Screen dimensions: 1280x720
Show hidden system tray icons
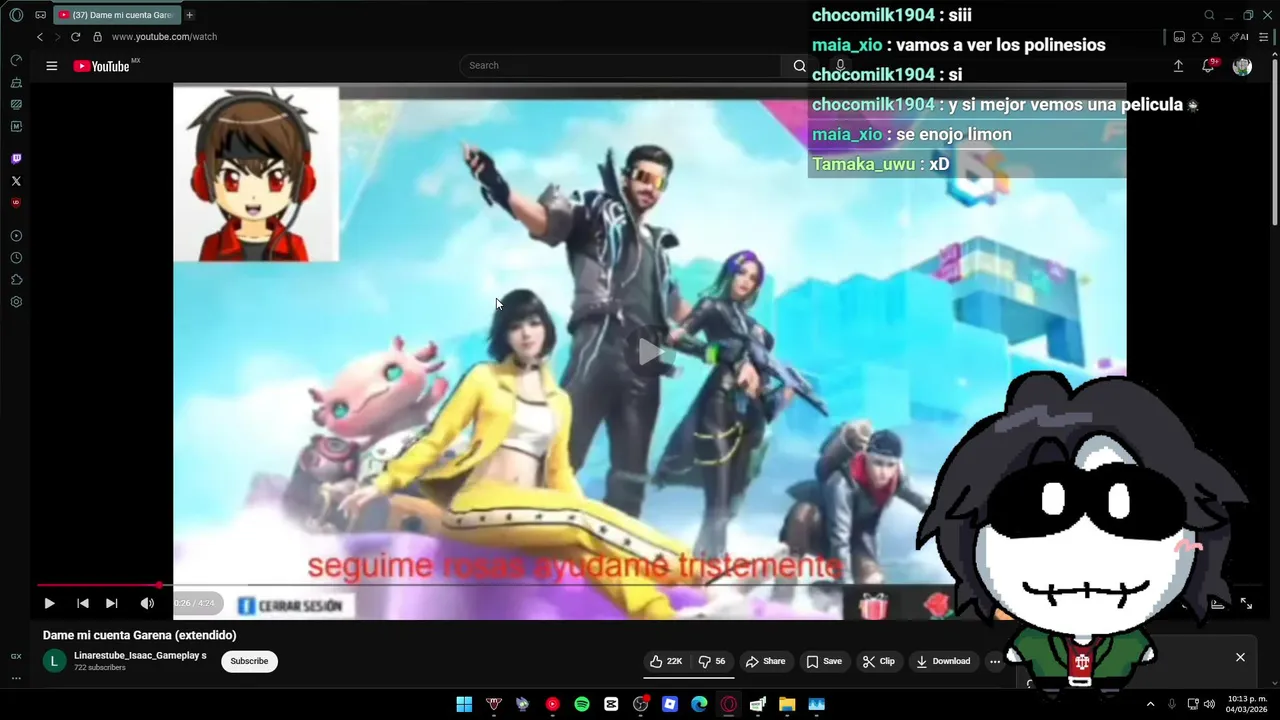[x=1150, y=704]
